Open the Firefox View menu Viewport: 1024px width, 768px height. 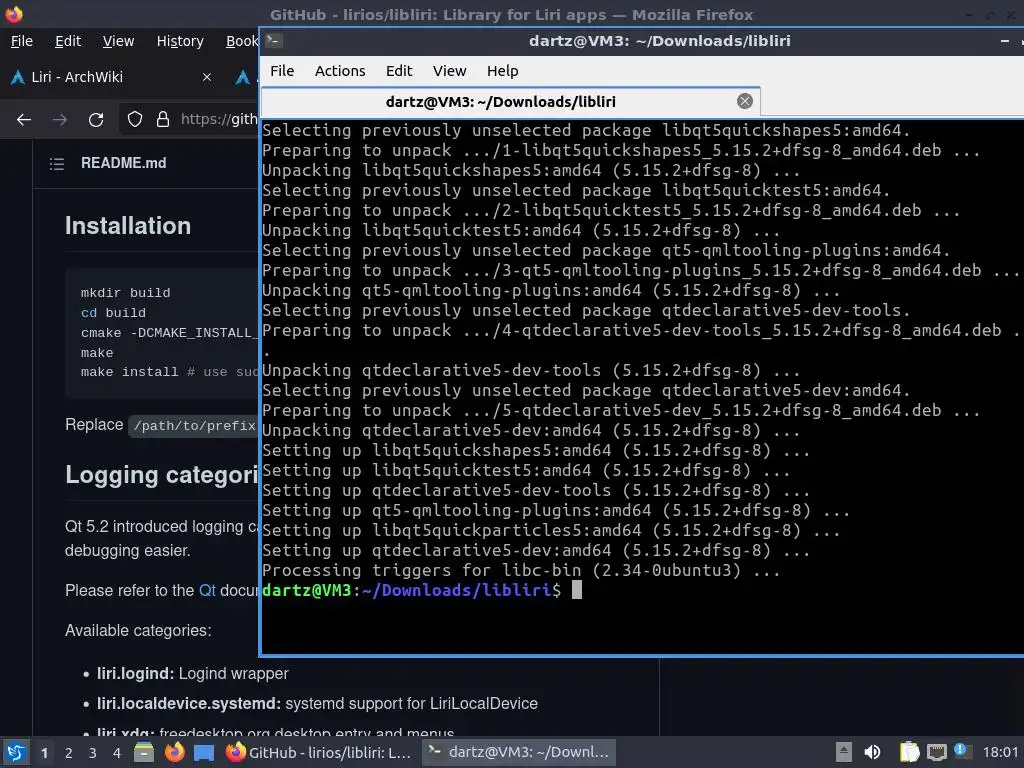coord(118,41)
